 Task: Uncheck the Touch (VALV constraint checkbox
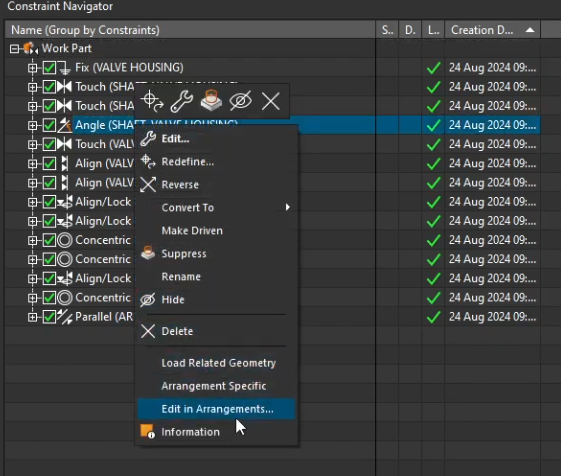[49, 144]
